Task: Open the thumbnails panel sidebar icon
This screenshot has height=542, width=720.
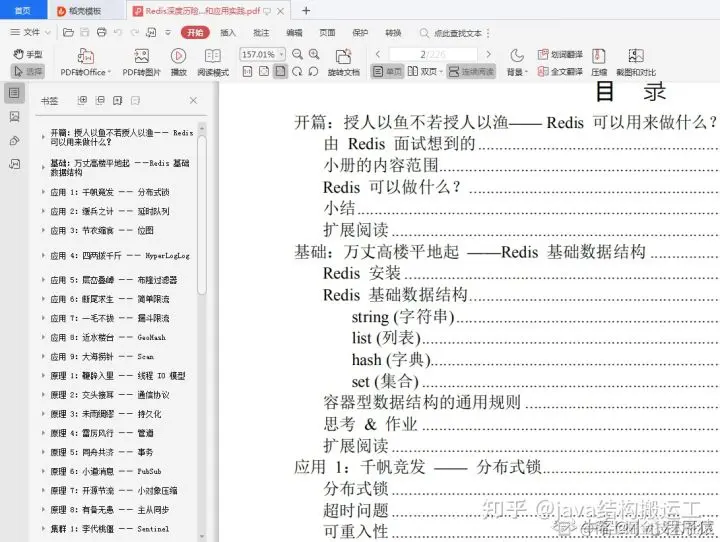Action: click(14, 117)
